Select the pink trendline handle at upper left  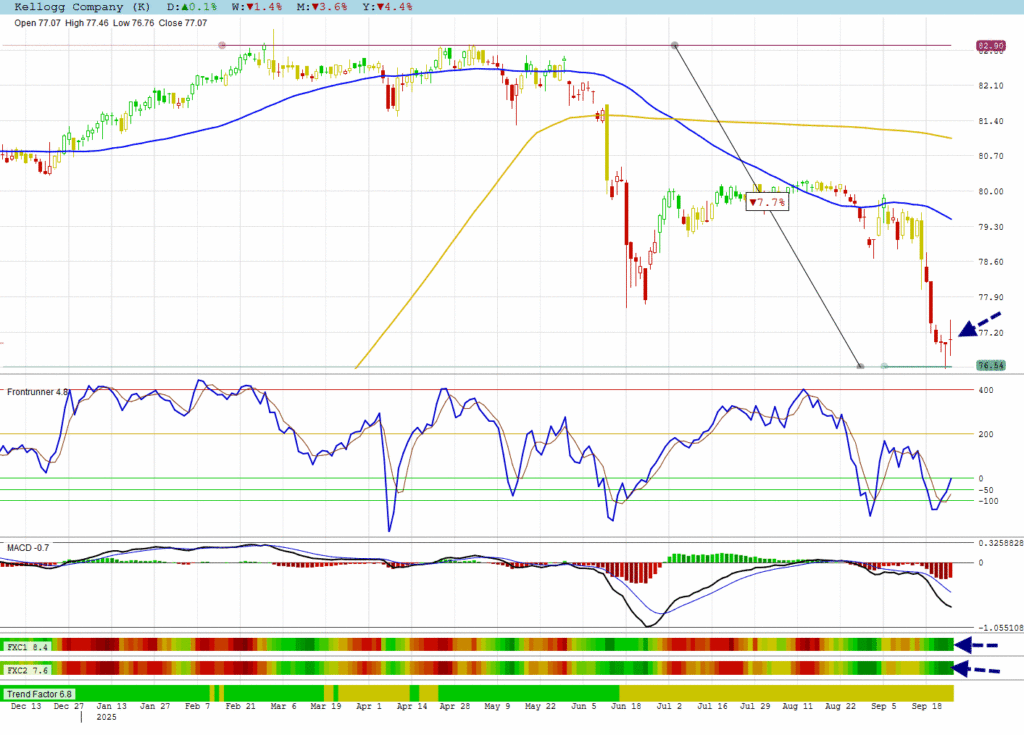click(222, 45)
